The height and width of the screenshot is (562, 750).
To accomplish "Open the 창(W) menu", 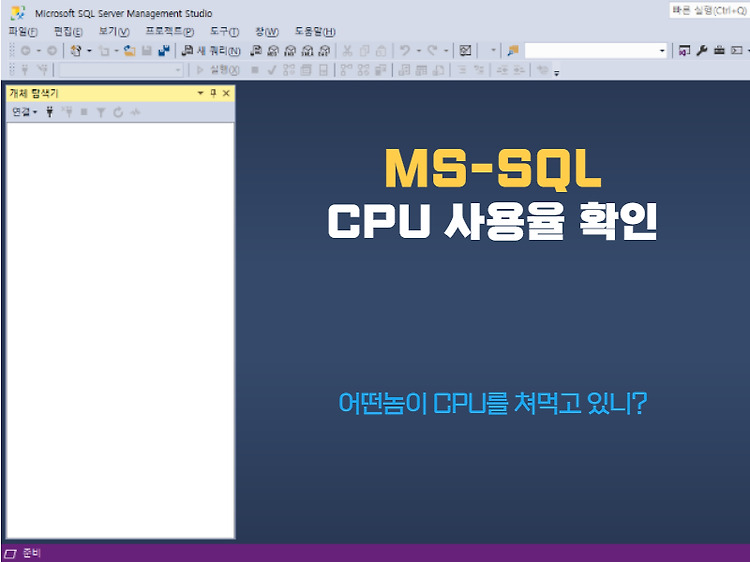I will (266, 32).
